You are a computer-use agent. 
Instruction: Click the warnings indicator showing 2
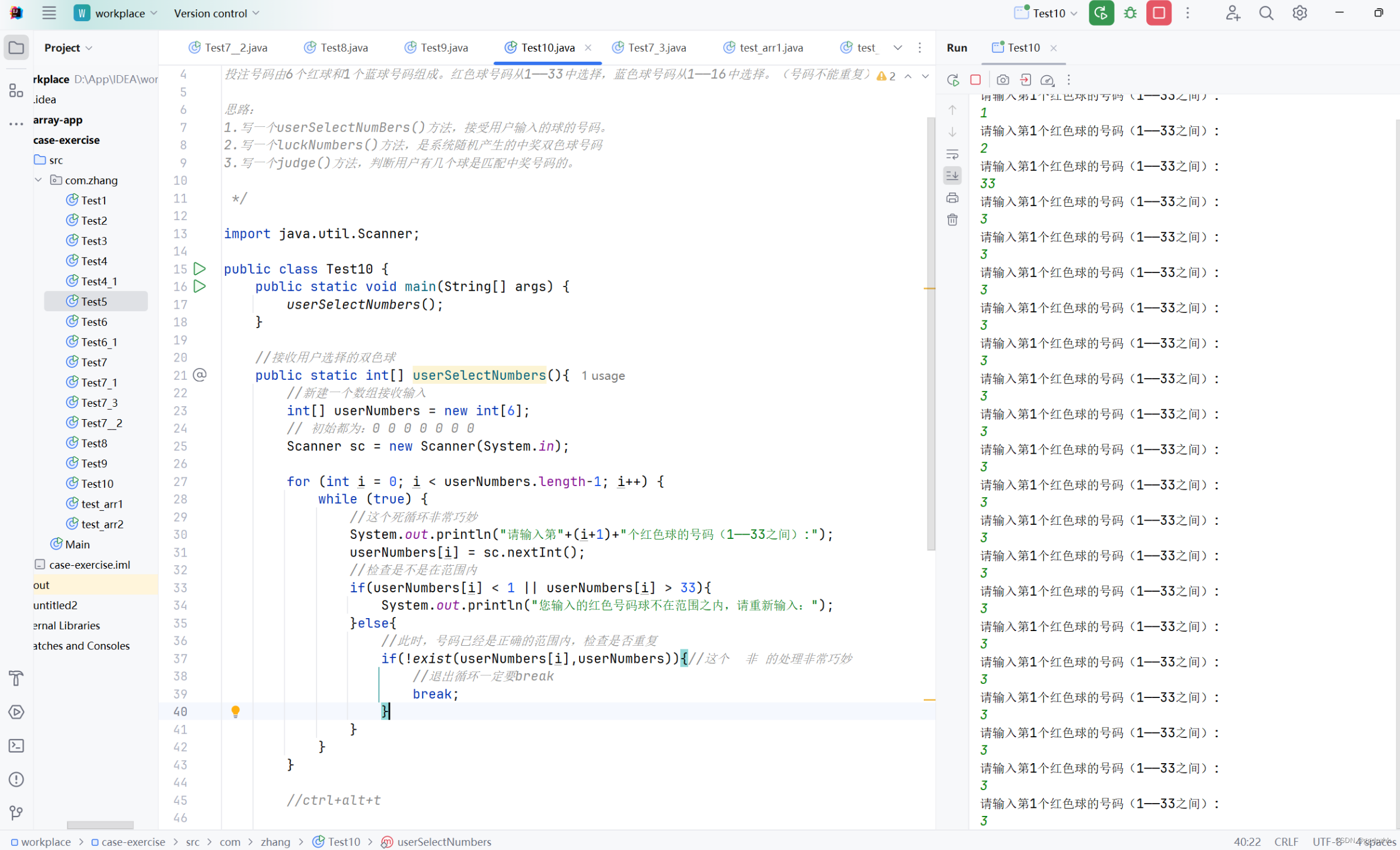coord(886,76)
